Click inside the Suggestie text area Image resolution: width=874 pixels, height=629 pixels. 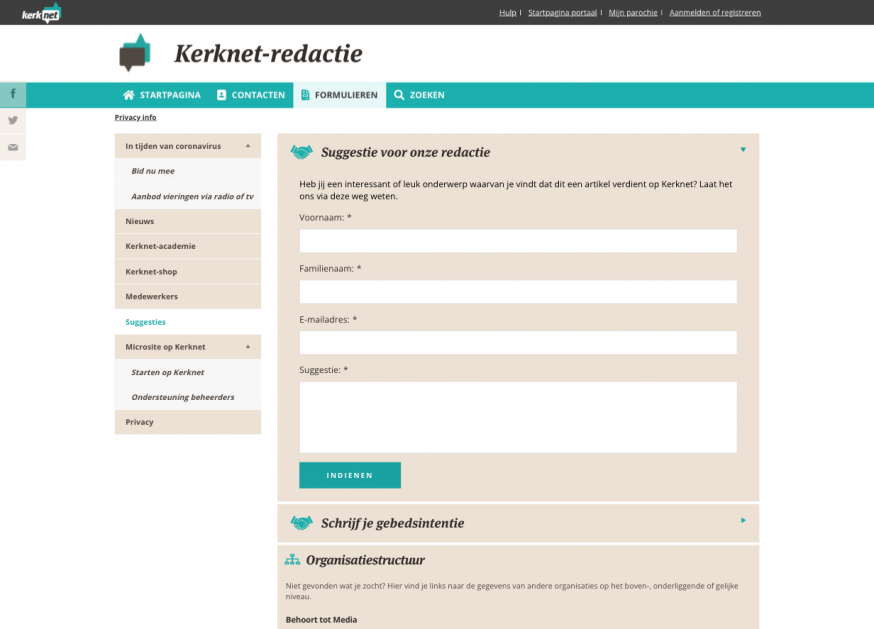click(x=518, y=417)
